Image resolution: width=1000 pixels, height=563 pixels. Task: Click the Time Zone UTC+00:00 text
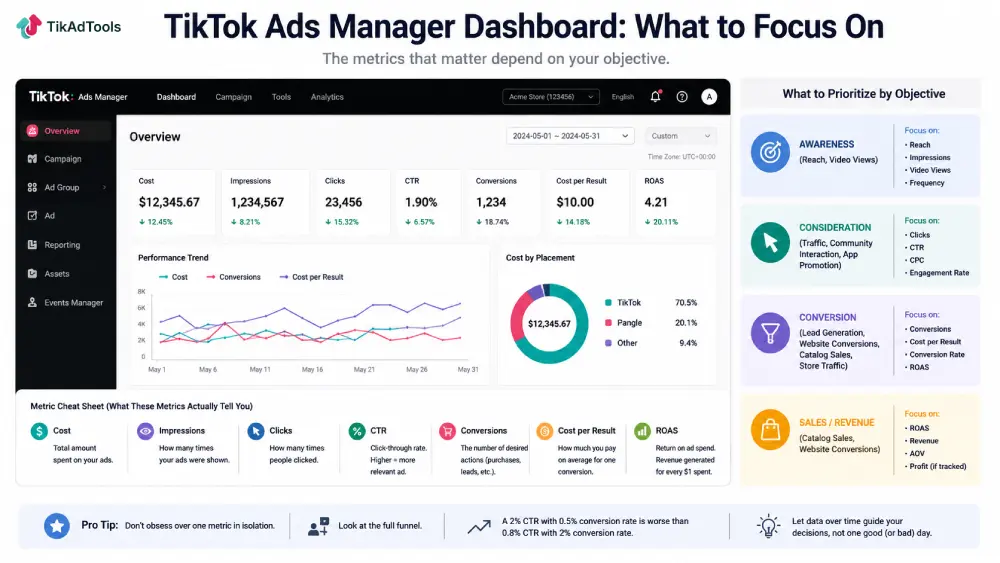(x=681, y=157)
